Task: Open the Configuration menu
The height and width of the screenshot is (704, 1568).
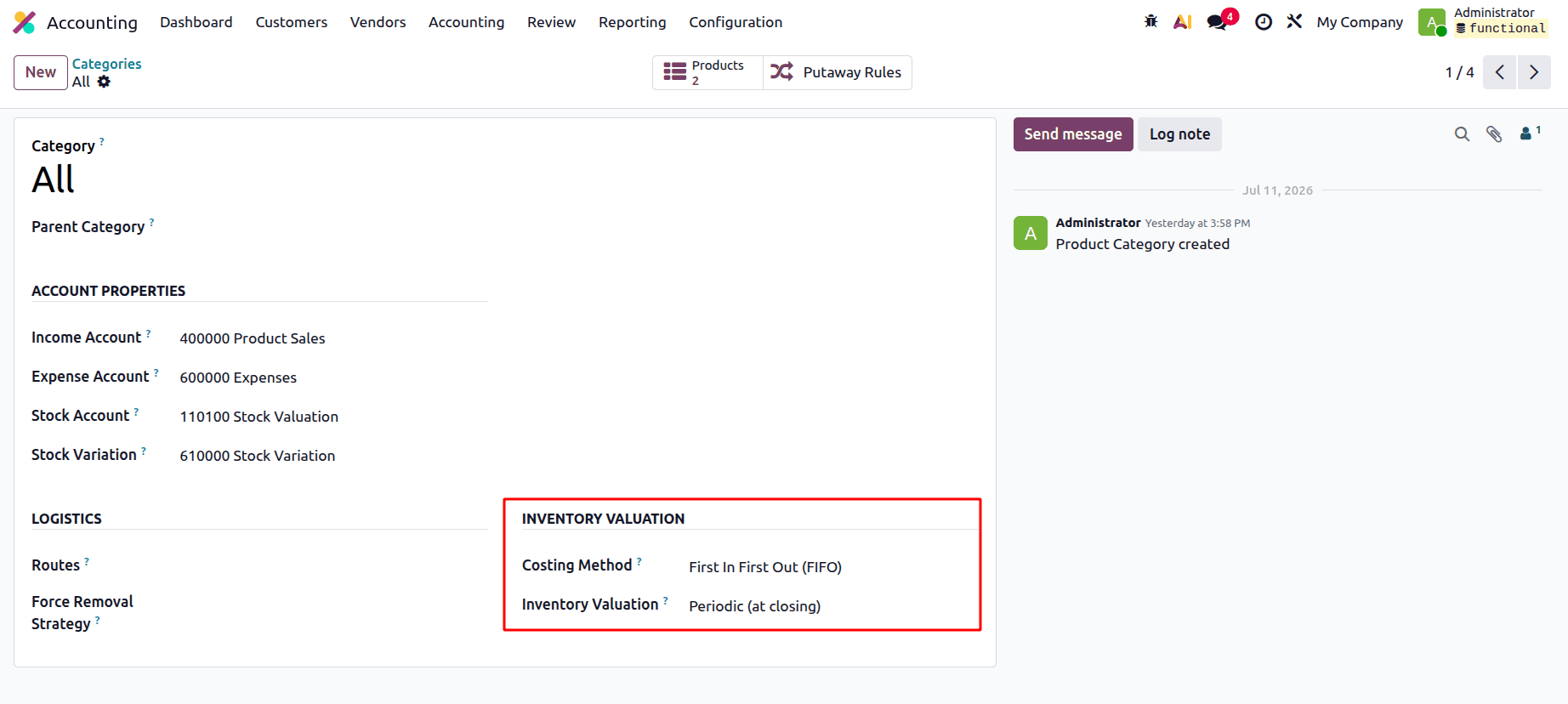Action: [x=736, y=22]
